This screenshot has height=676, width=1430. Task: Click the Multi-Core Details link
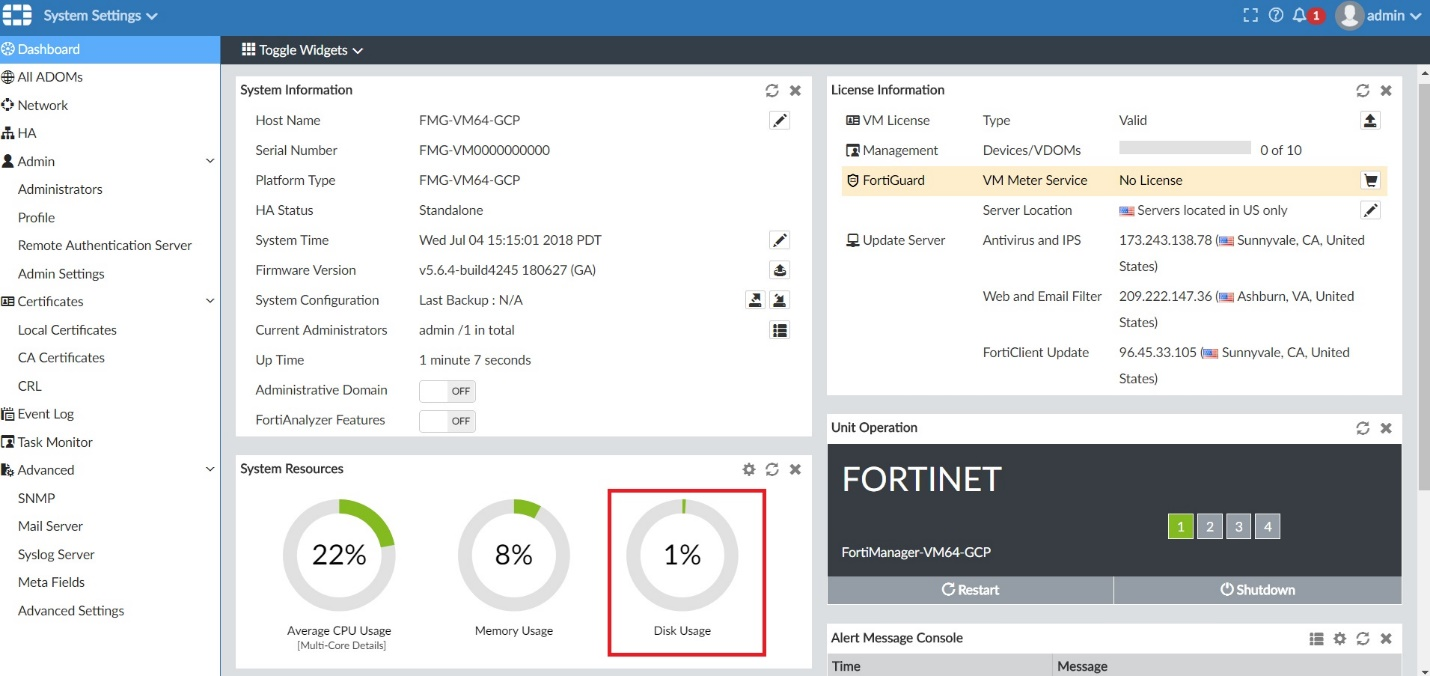pos(339,646)
